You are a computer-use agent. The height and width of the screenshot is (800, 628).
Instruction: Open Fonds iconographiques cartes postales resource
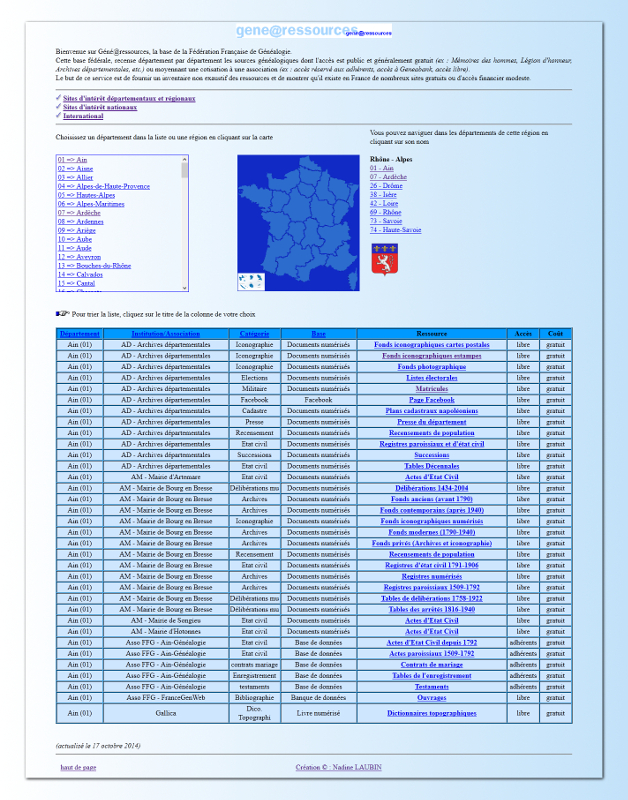point(432,345)
